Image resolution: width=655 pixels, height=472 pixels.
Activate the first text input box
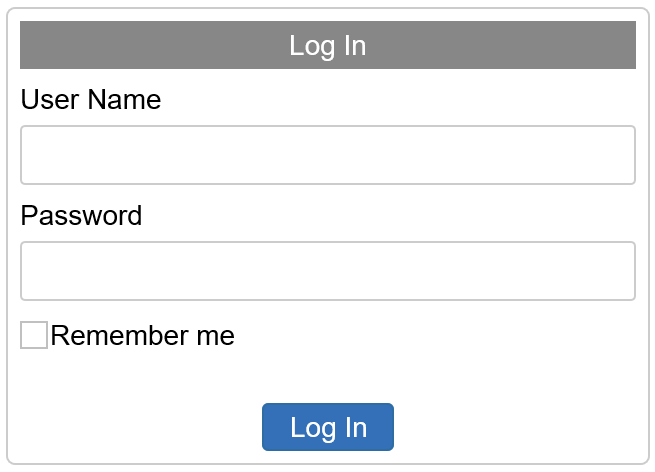328,155
